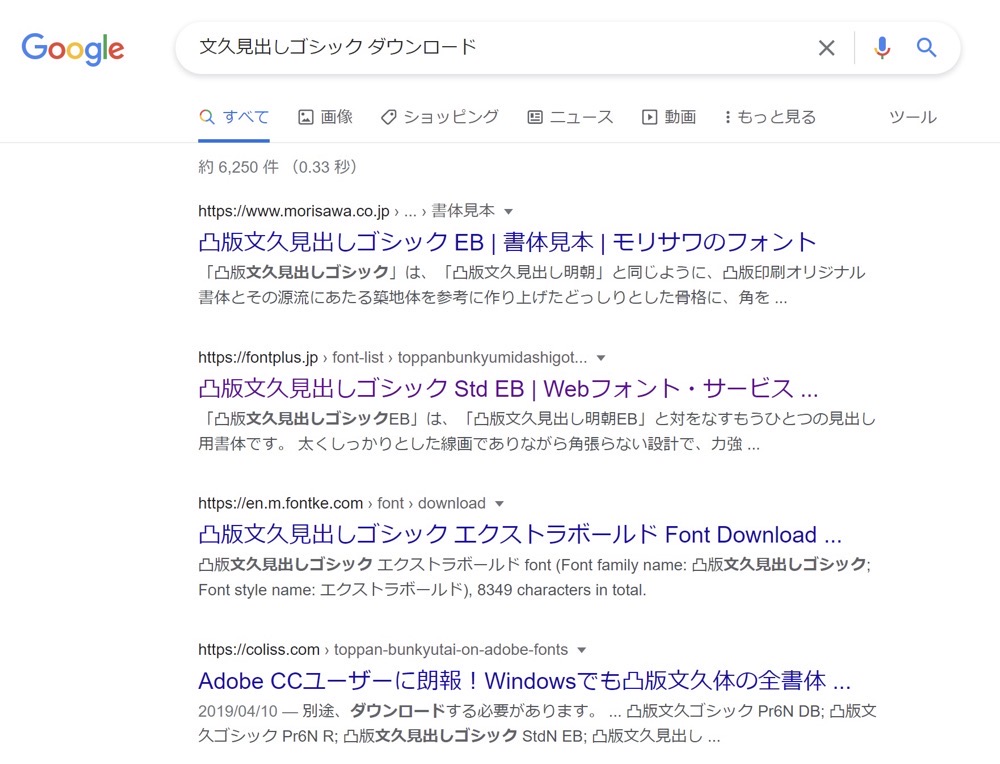Select the すべて tab

233,117
